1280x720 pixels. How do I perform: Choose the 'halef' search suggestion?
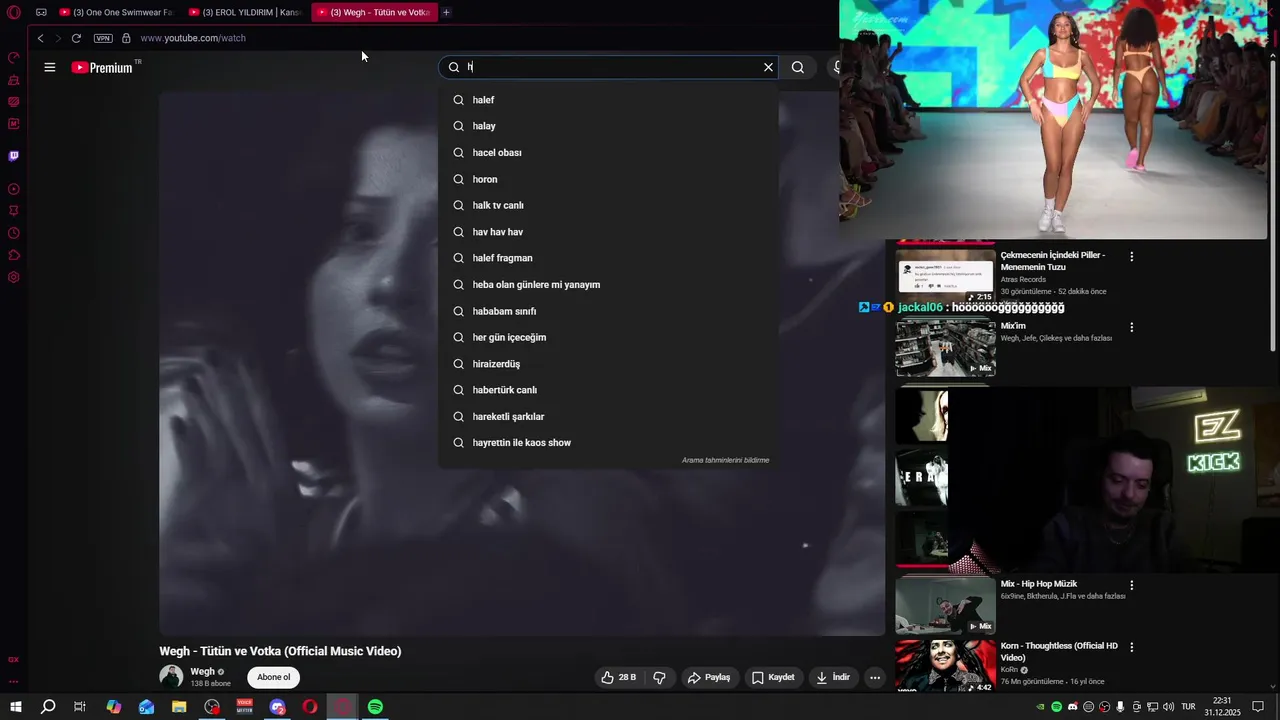tap(608, 100)
